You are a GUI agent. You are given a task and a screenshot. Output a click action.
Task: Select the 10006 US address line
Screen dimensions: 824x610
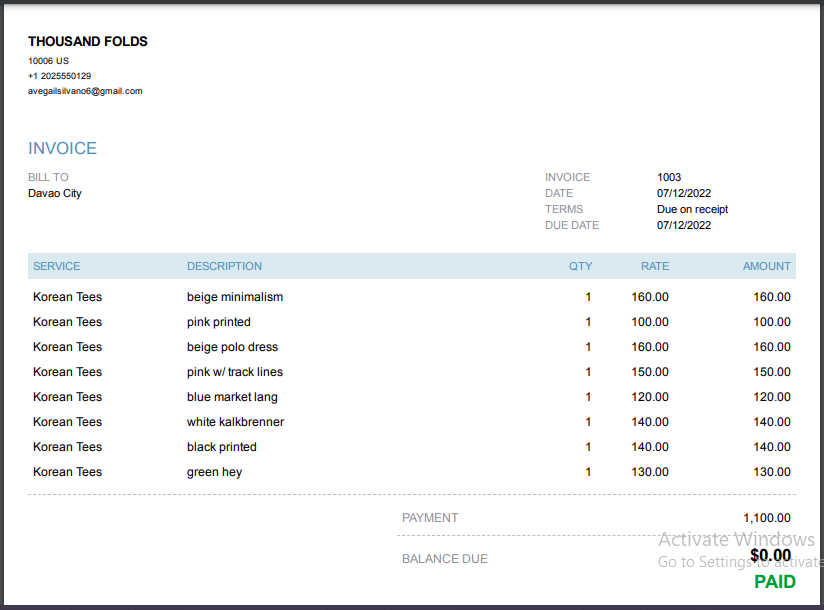point(48,61)
